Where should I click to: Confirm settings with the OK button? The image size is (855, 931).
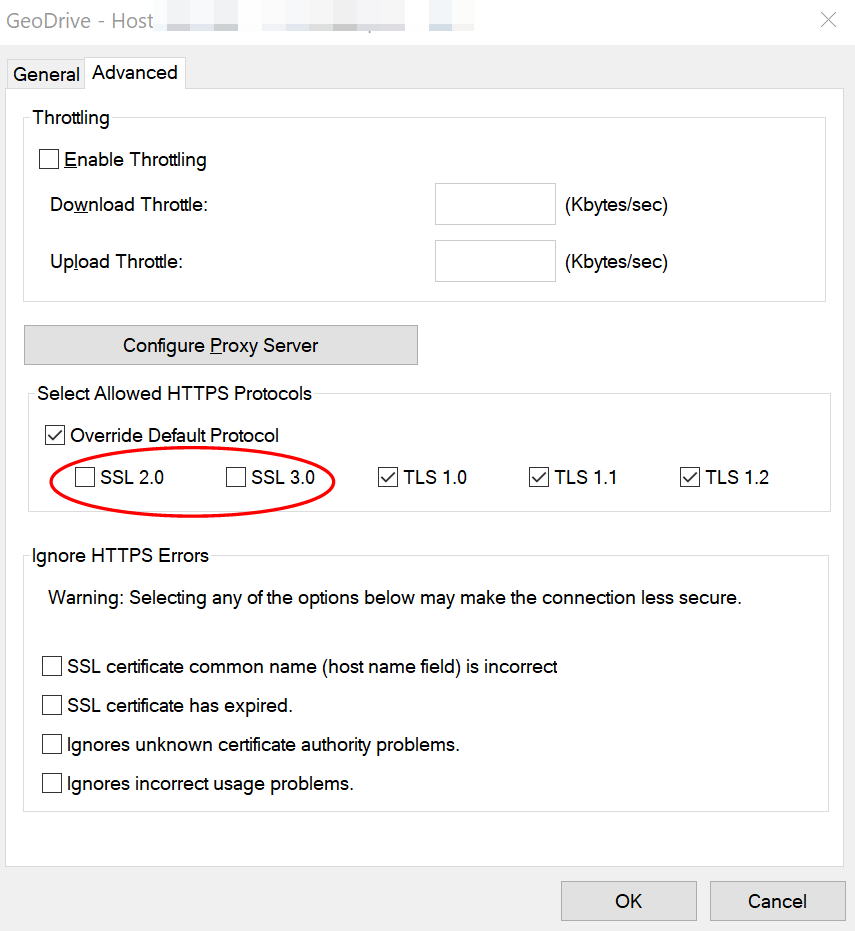pyautogui.click(x=628, y=901)
